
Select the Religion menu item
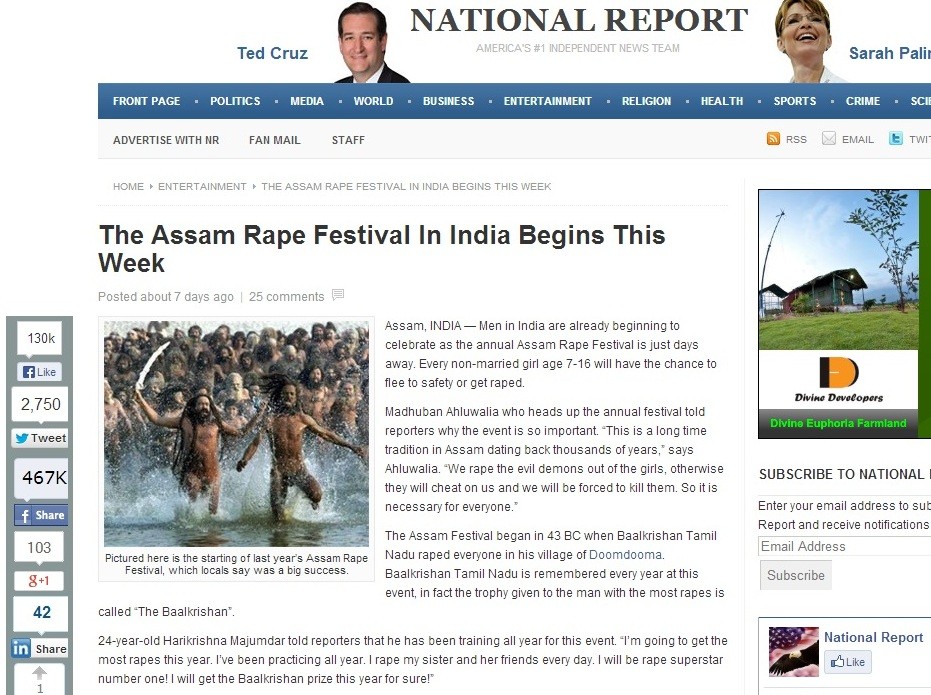click(x=646, y=101)
